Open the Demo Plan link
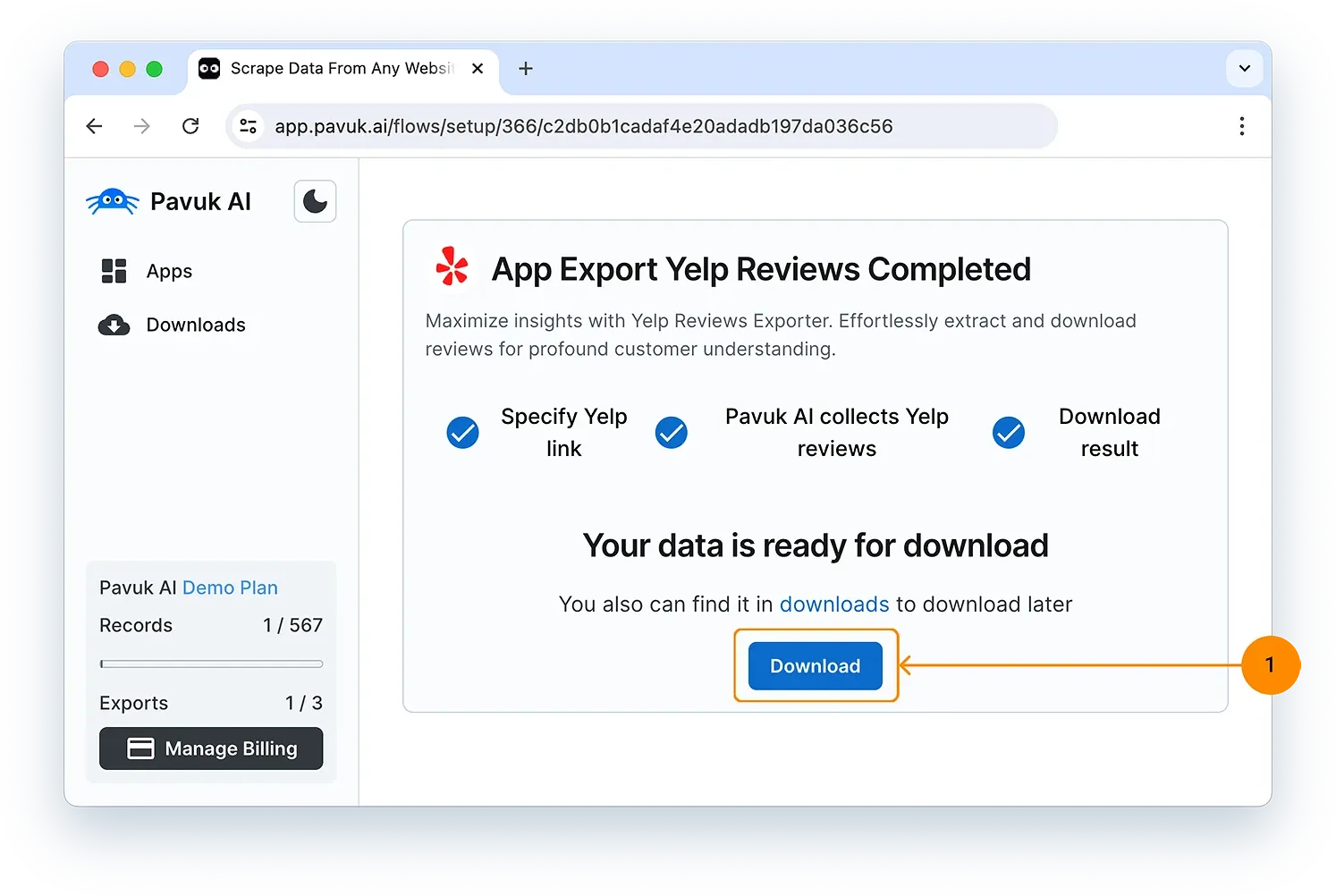The height and width of the screenshot is (896, 1336). click(230, 587)
